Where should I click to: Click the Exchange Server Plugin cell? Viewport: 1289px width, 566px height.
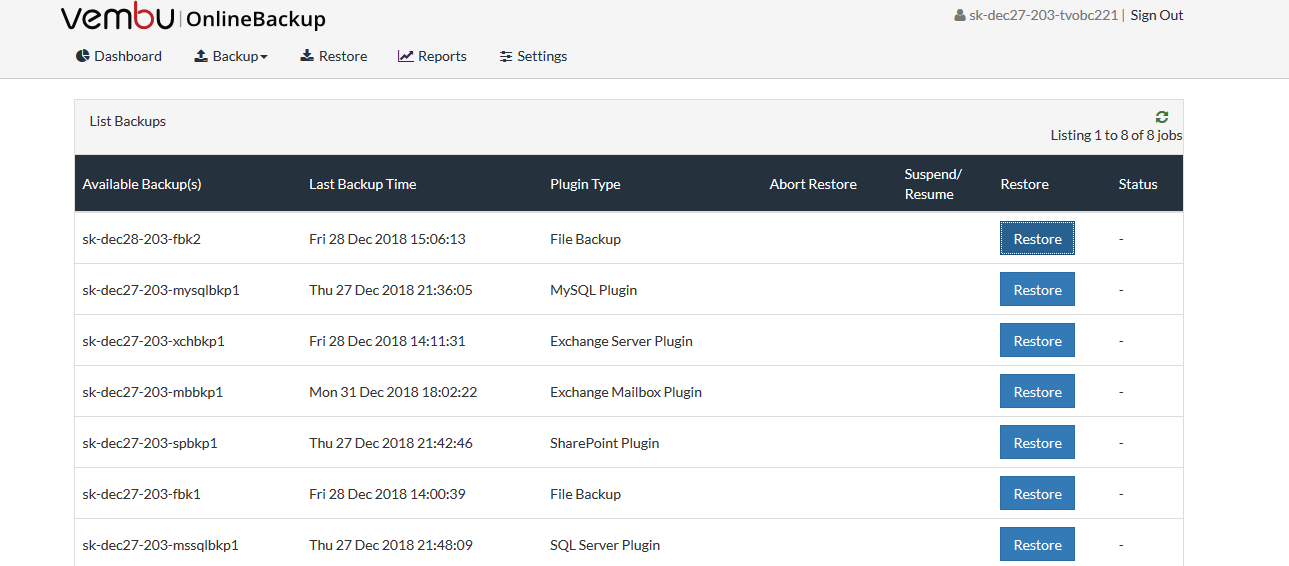point(621,341)
